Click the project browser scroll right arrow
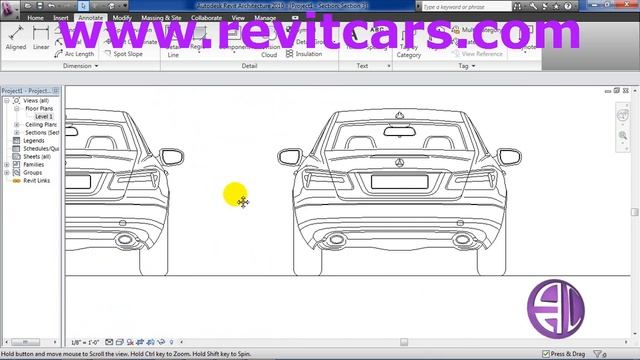The width and height of the screenshot is (640, 360). click(55, 342)
